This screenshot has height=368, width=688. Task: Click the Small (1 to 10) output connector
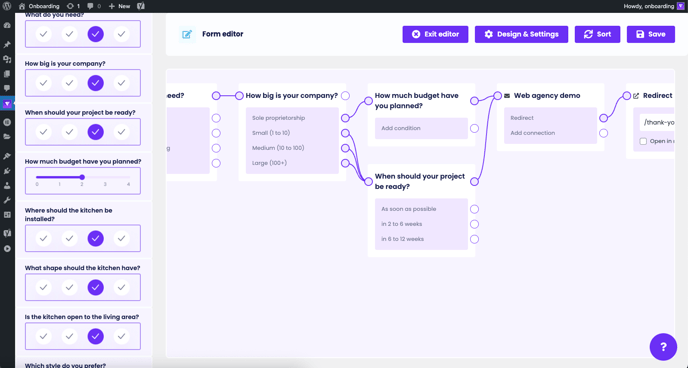[345, 133]
